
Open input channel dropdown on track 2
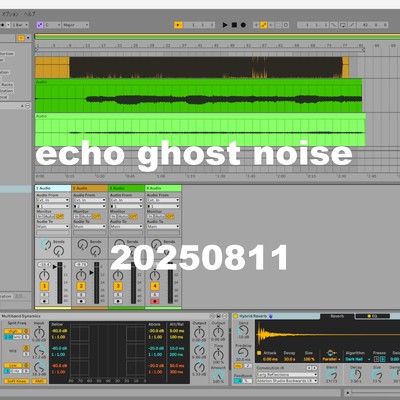click(x=90, y=206)
